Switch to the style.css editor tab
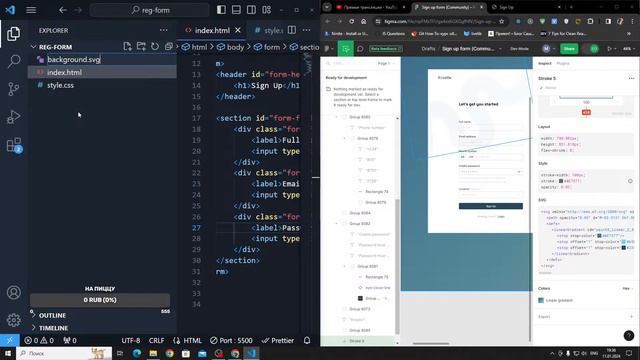Viewport: 640px width, 360px height. pyautogui.click(x=268, y=30)
